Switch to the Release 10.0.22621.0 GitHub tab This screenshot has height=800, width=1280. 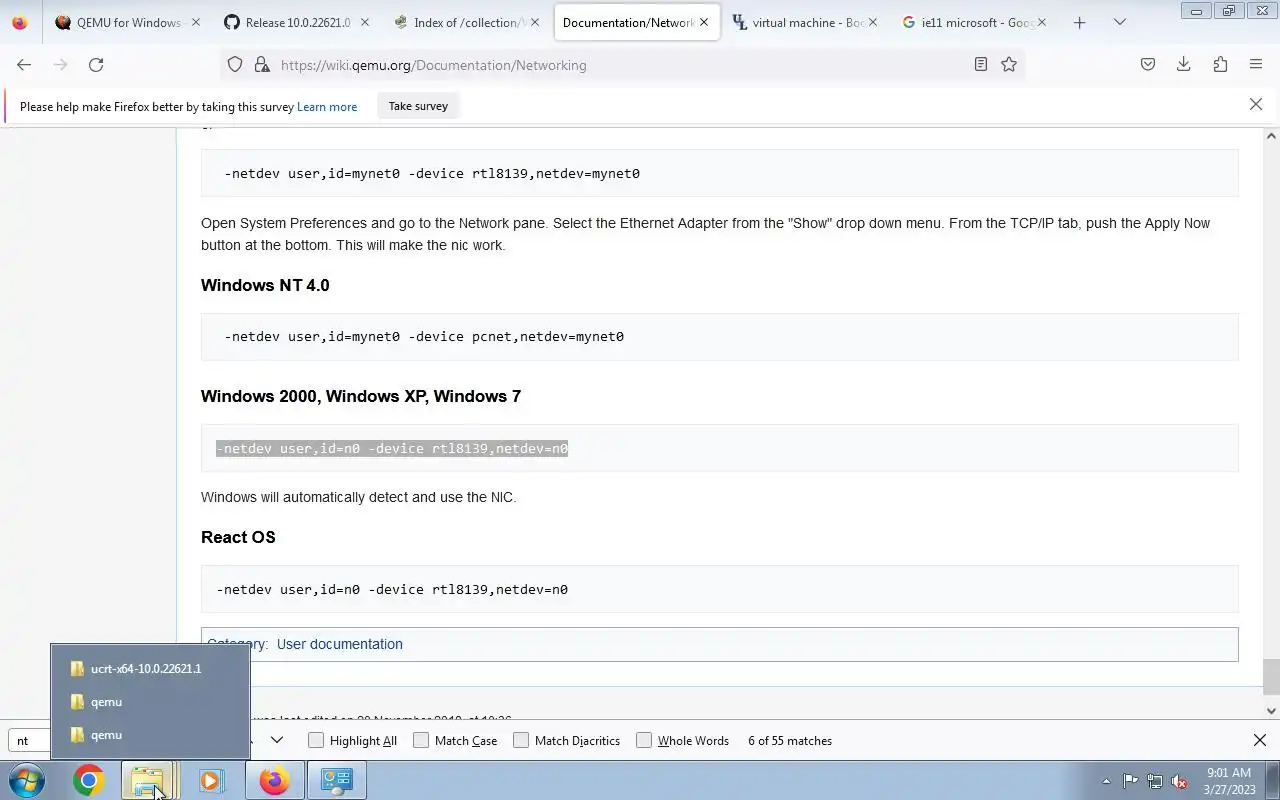pos(297,22)
